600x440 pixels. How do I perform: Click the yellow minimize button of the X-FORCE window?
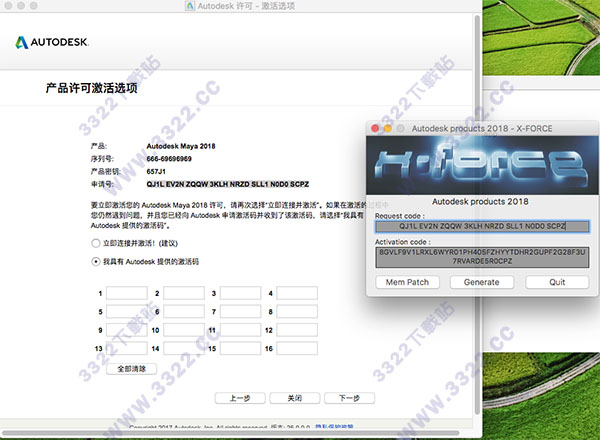point(388,129)
